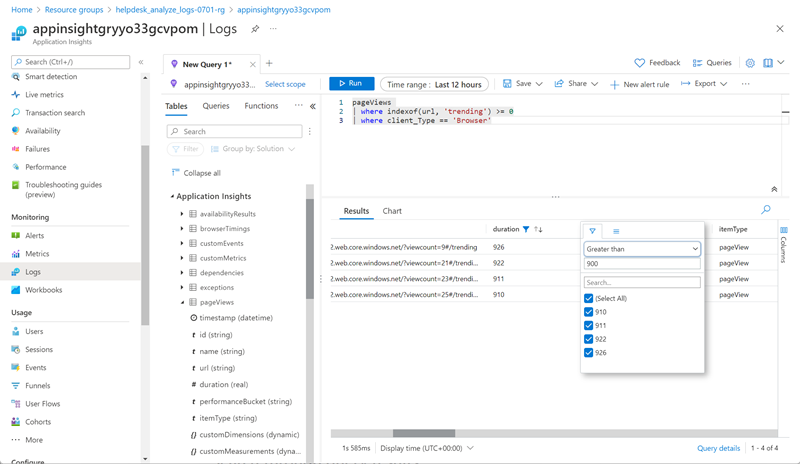The height and width of the screenshot is (464, 800).
Task: Click Select scope link
Action: (285, 84)
